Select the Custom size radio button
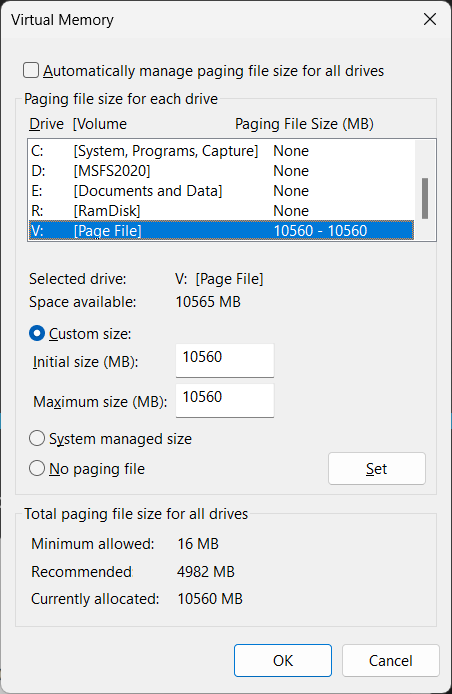Image resolution: width=452 pixels, height=694 pixels. click(x=37, y=333)
